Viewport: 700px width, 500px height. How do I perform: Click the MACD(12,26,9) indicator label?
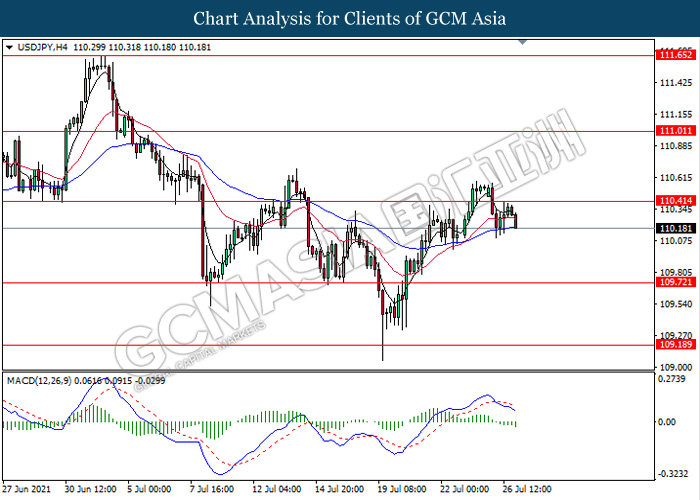click(x=39, y=381)
